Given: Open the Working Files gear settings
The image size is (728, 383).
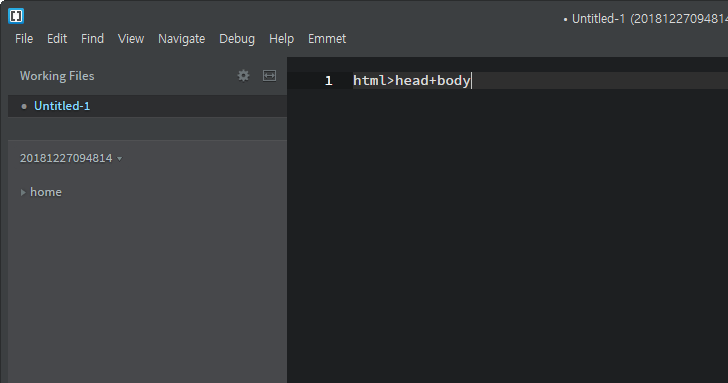Looking at the screenshot, I should coord(243,76).
